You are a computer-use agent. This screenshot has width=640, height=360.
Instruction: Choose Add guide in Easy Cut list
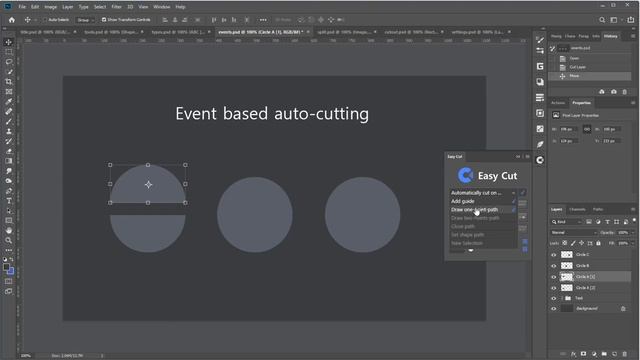[x=483, y=201]
